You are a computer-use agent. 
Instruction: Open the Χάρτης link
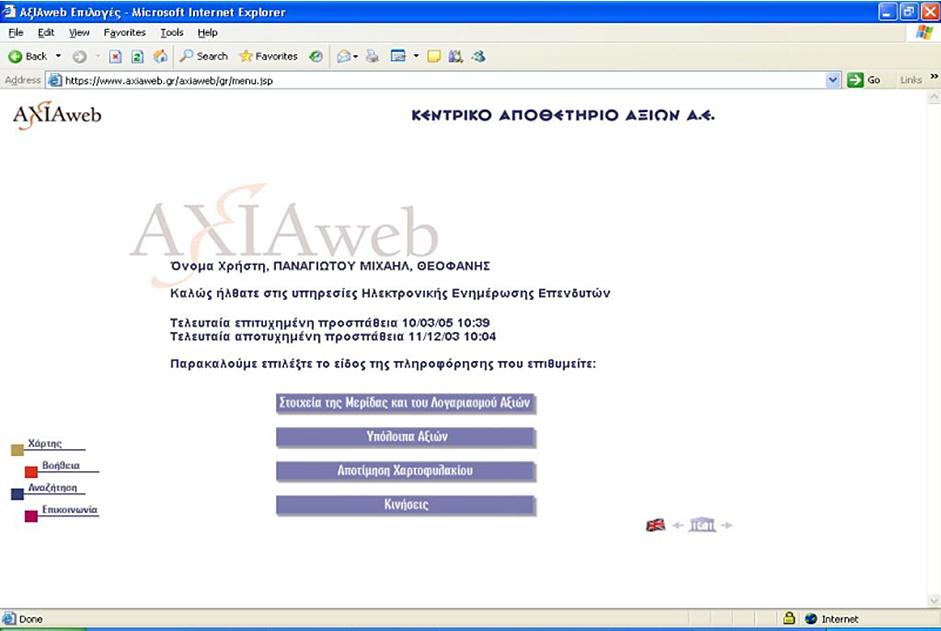tap(44, 443)
